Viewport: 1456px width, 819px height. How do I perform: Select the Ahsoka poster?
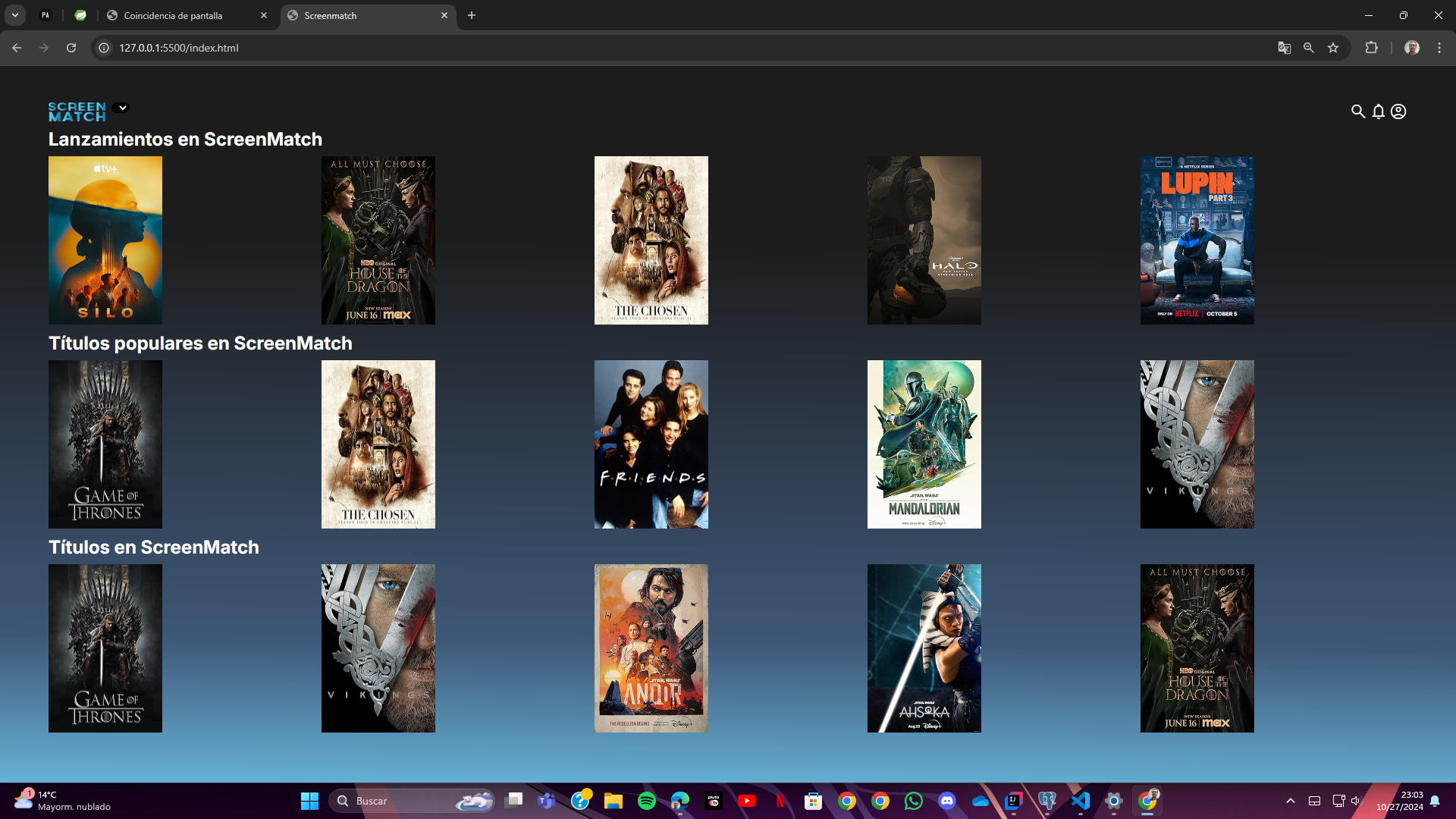pos(924,648)
